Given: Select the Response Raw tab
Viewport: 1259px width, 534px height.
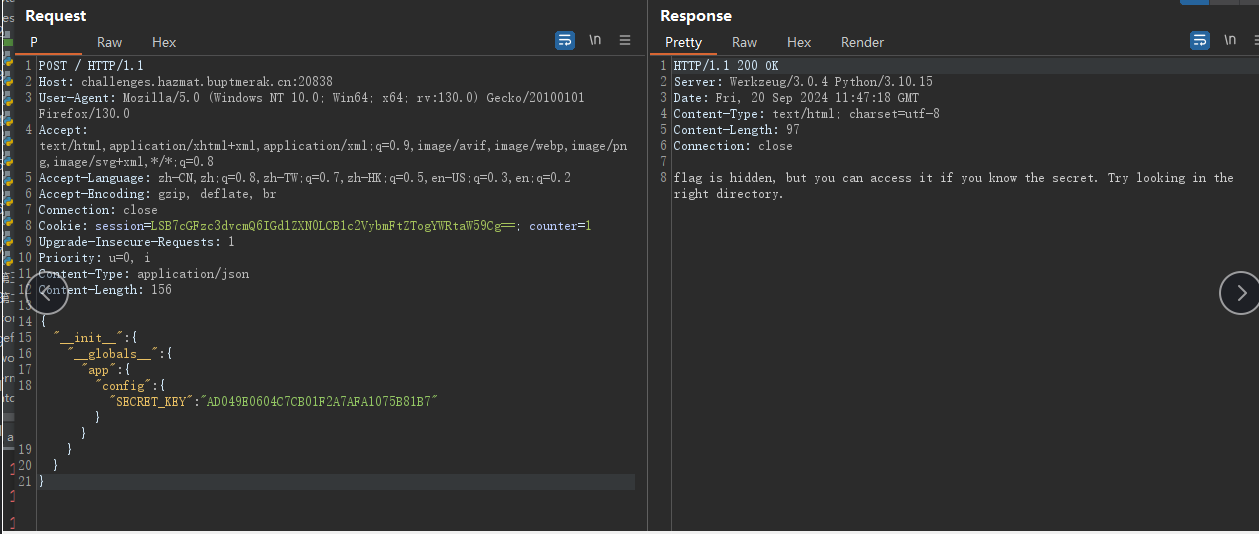Looking at the screenshot, I should point(745,42).
